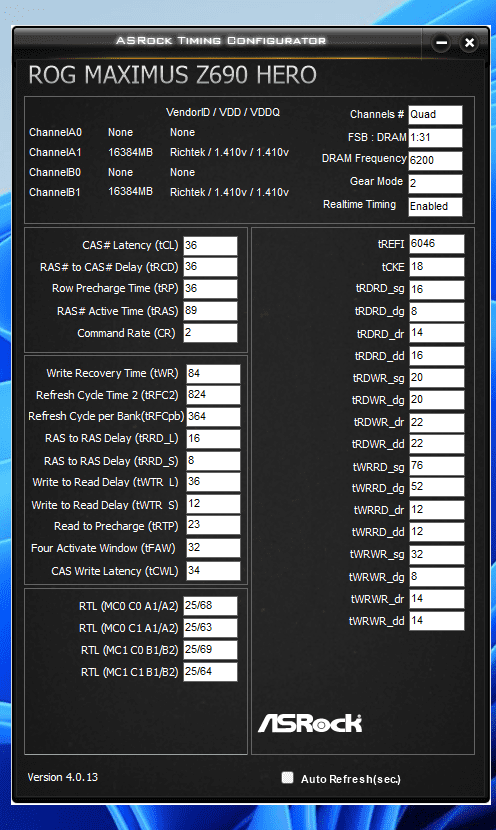496x830 pixels.
Task: Click the tRRD_L value field
Action: 213,439
